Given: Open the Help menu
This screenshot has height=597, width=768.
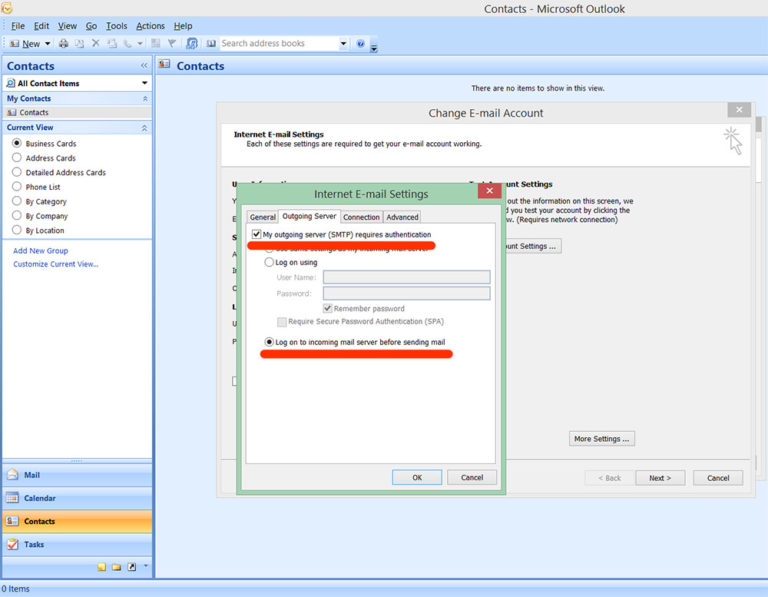Looking at the screenshot, I should click(183, 26).
